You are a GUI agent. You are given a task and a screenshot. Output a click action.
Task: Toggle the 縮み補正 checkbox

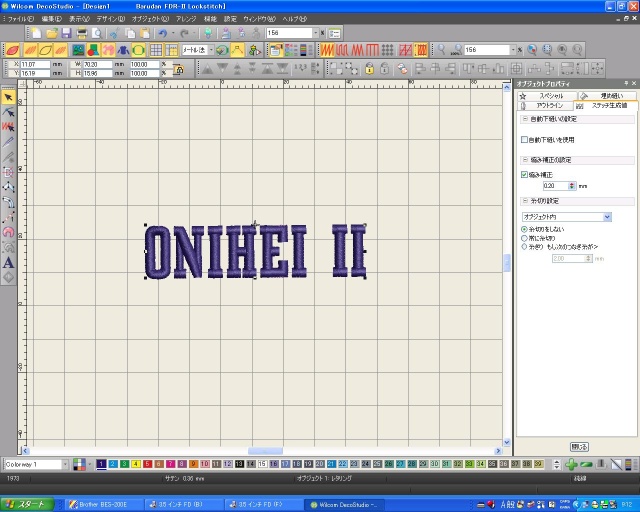525,174
